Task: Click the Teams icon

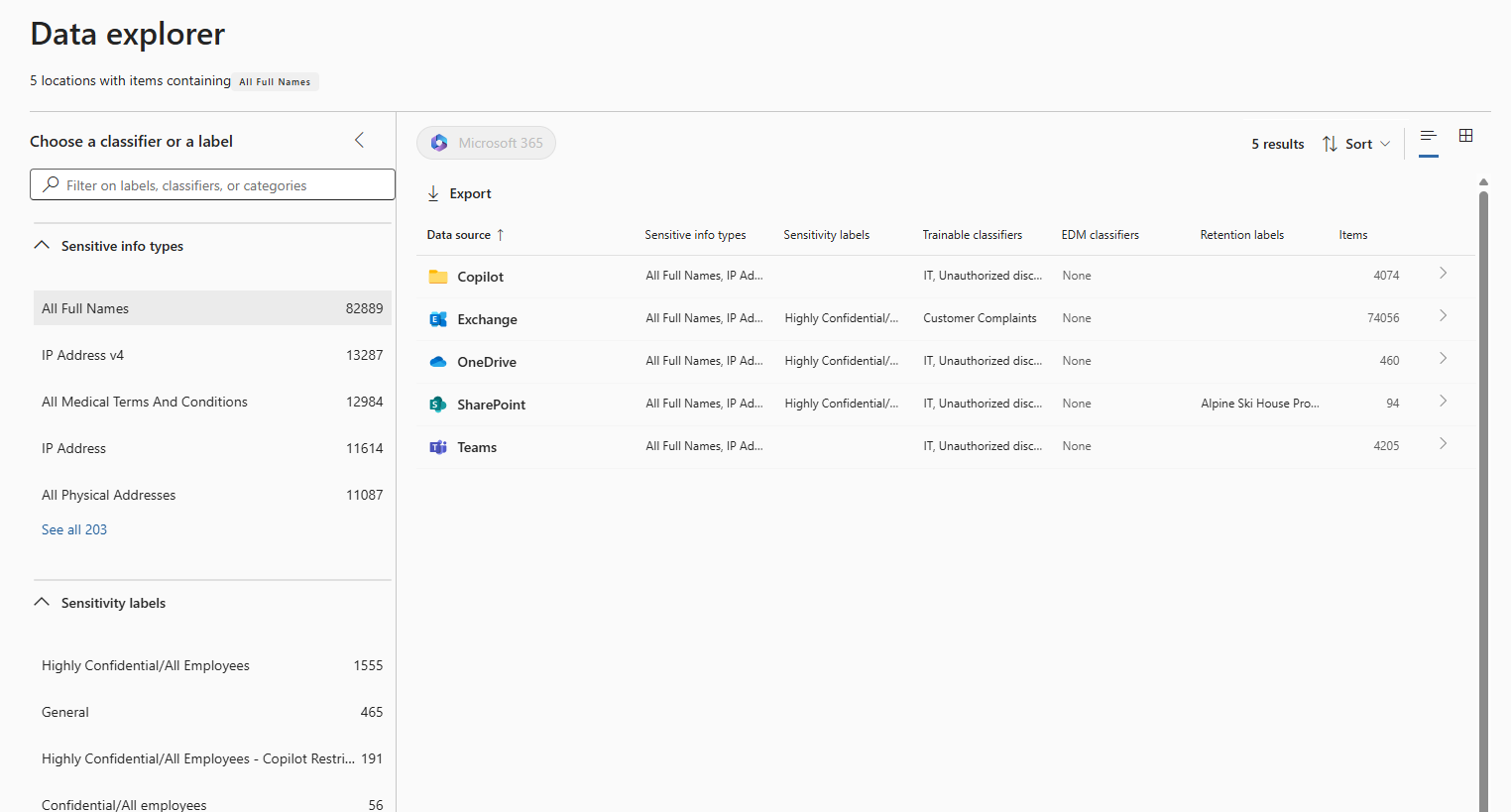Action: (437, 447)
